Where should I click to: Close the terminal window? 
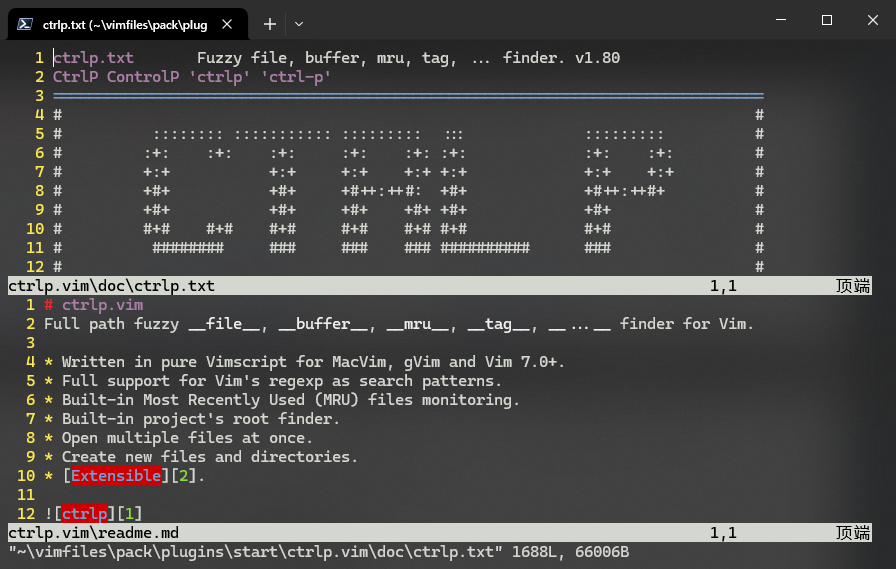tap(873, 20)
